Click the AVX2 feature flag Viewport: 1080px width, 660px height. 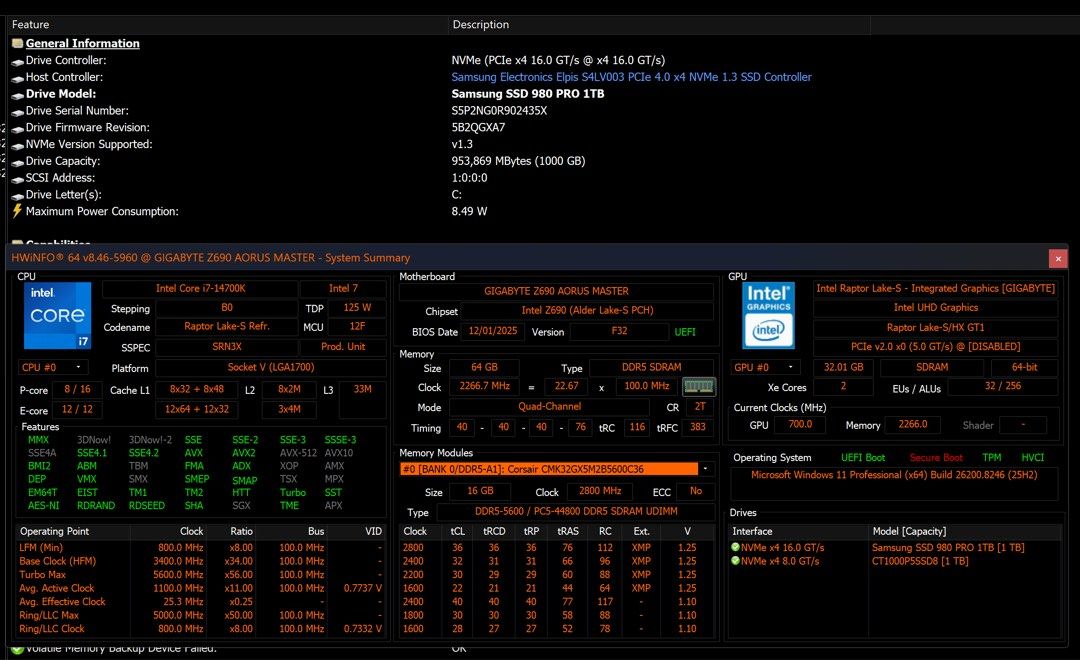click(244, 453)
